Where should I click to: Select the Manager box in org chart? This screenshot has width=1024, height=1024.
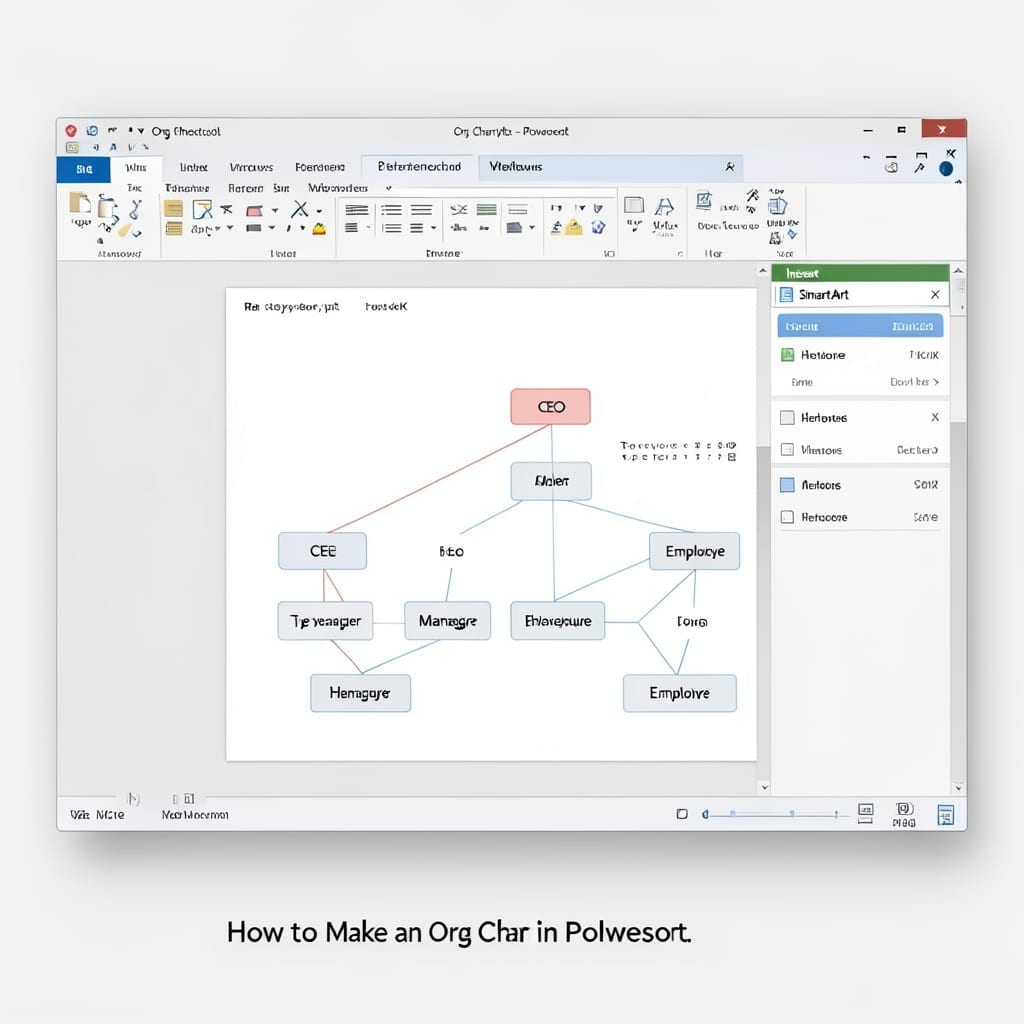click(x=447, y=621)
